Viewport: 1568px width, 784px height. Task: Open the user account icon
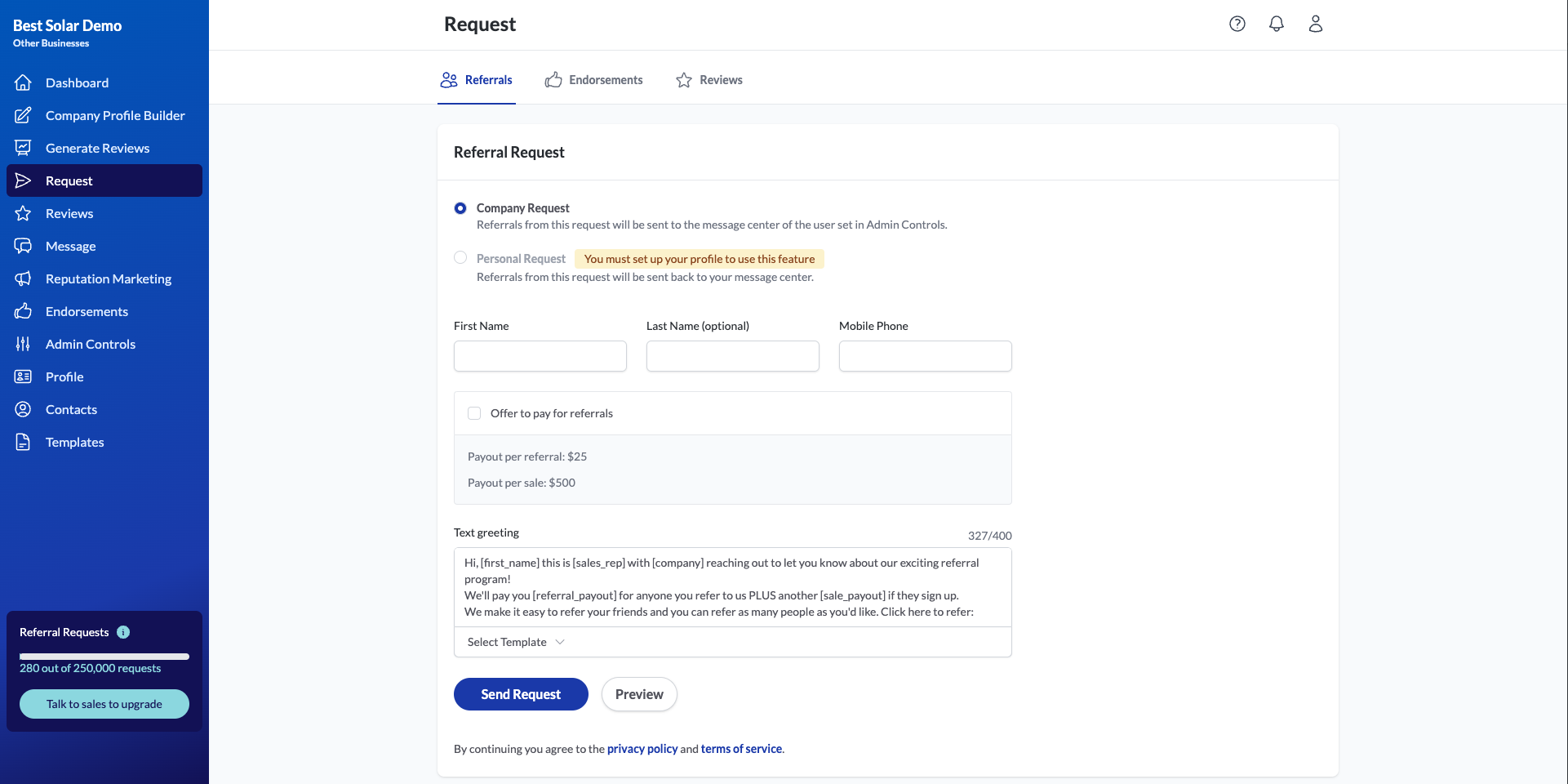tap(1316, 24)
